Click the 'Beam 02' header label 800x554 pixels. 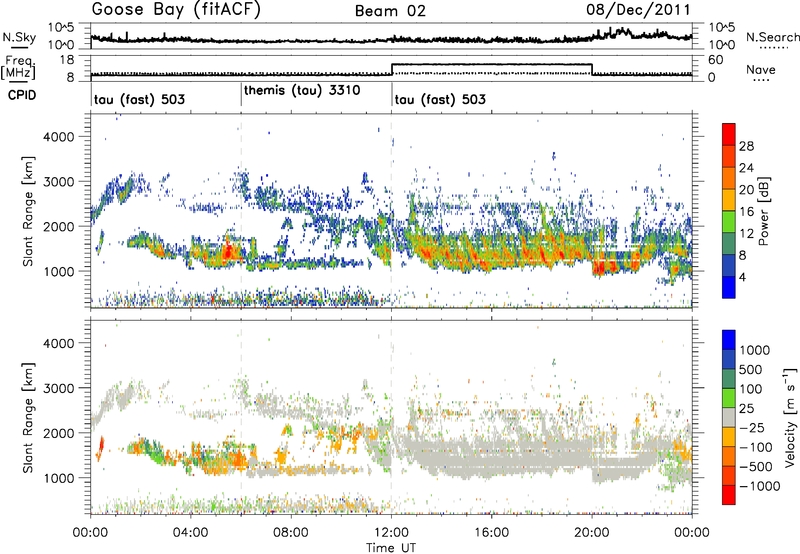click(390, 11)
